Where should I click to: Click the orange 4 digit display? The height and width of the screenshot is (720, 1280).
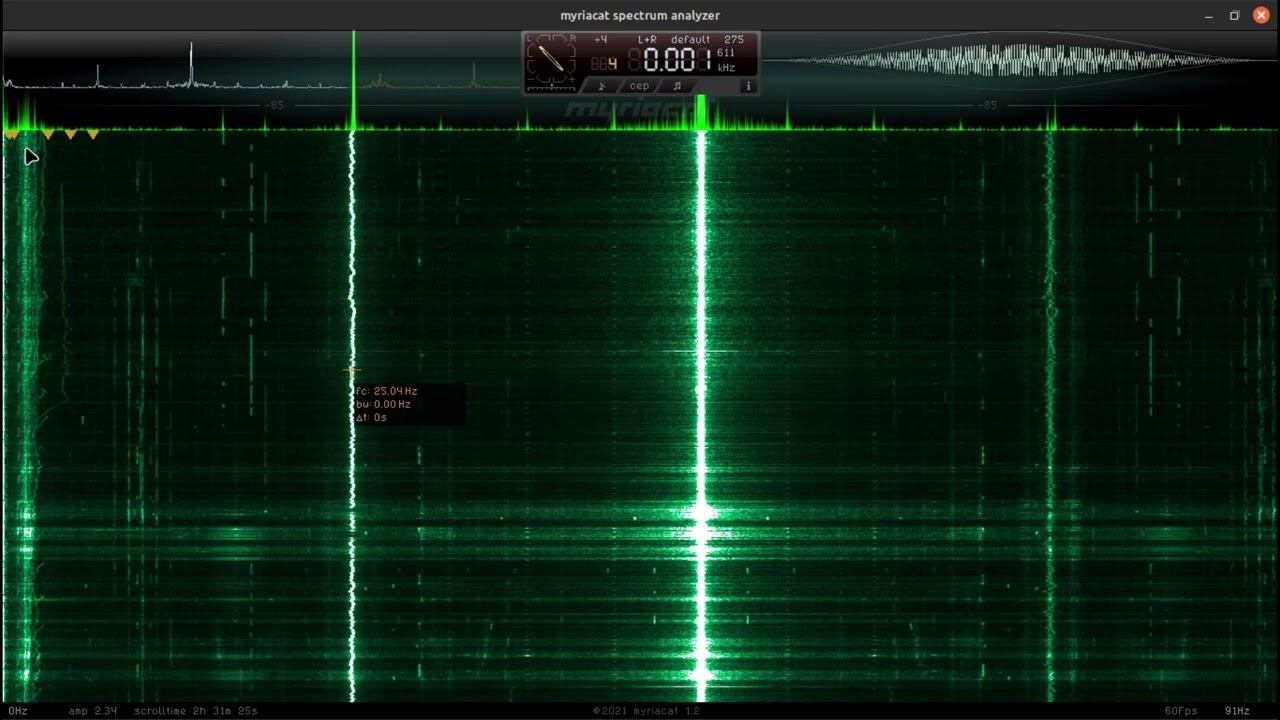(x=612, y=65)
